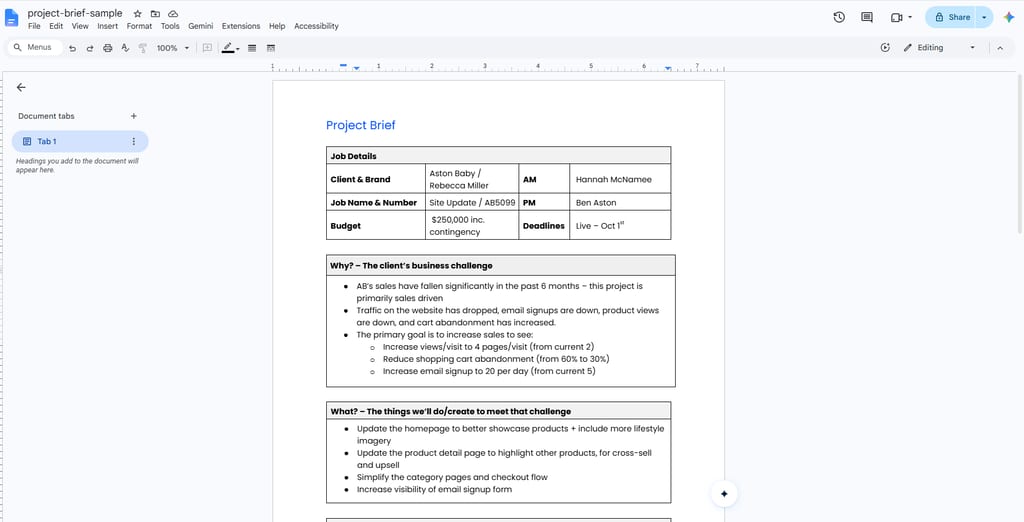Click the Hannah McNamee cell
This screenshot has width=1024, height=522.
[620, 179]
